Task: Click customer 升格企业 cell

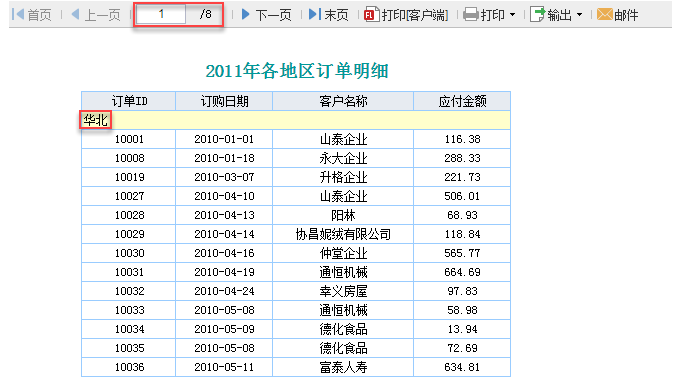Action: pos(343,177)
